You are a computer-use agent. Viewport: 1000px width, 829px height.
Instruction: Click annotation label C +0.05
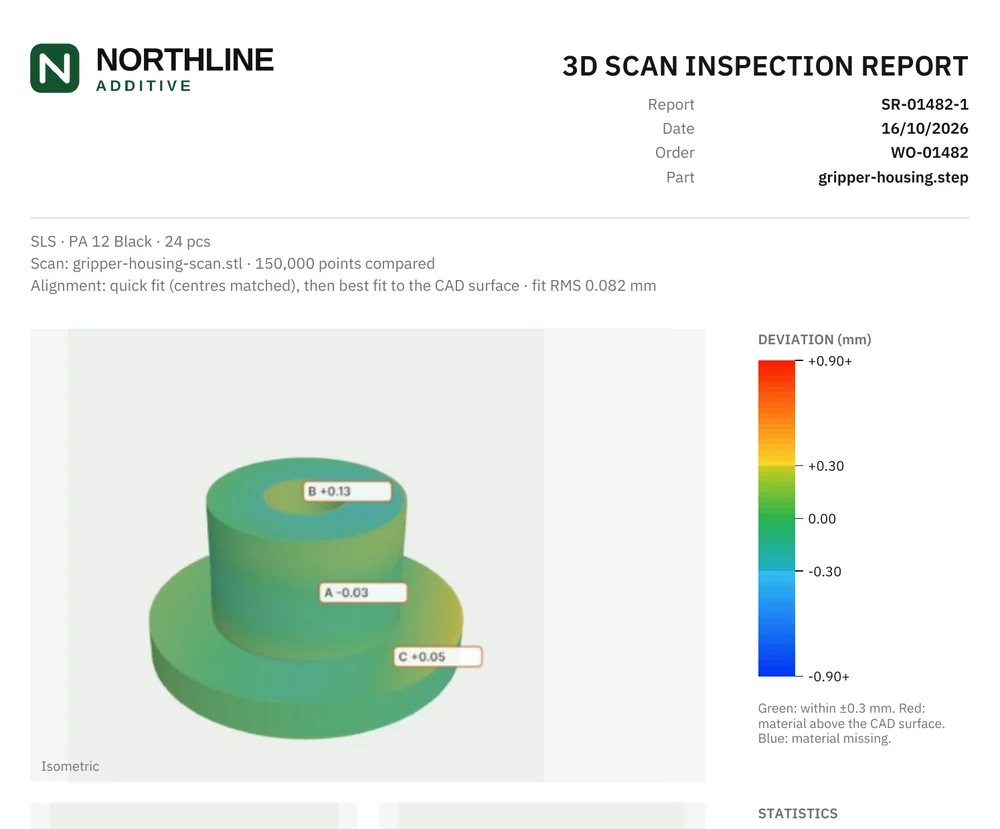(x=438, y=657)
